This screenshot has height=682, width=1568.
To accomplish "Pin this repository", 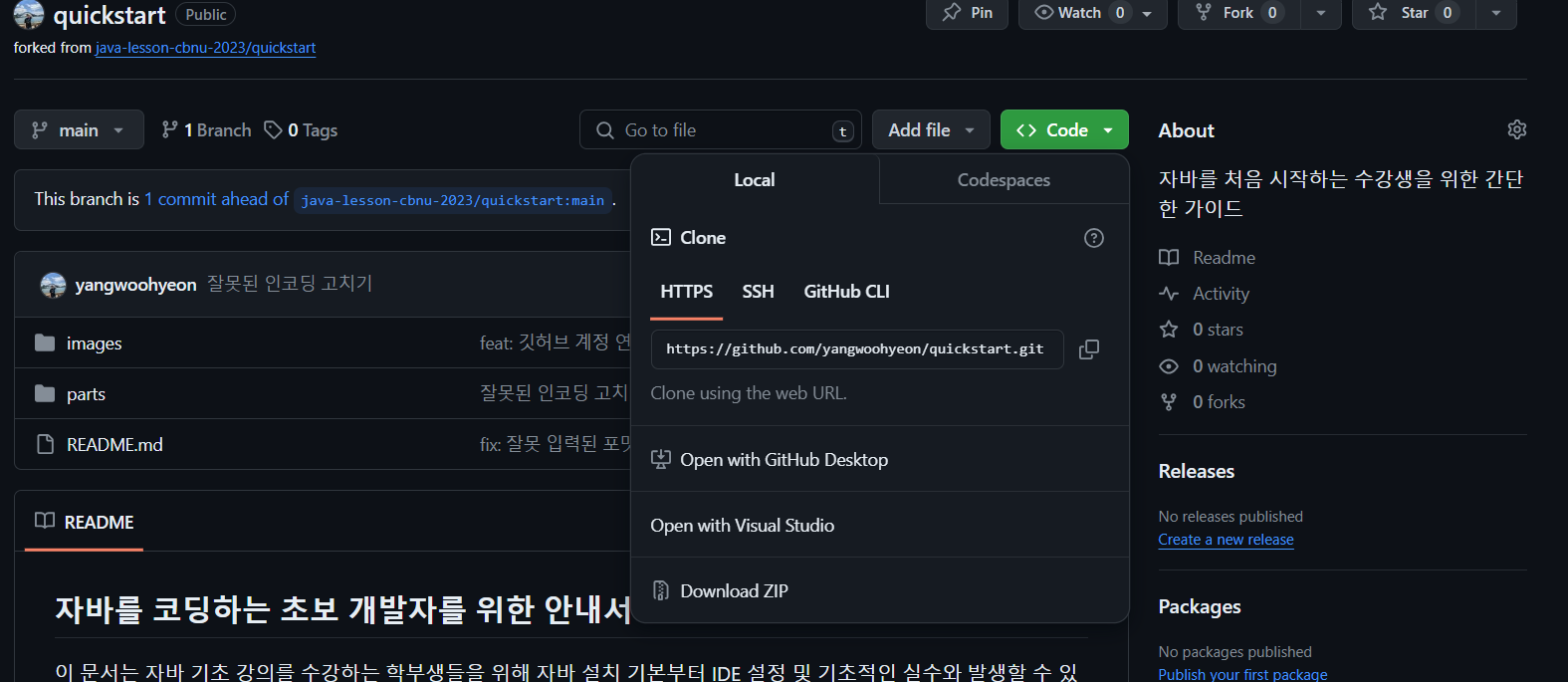I will click(967, 12).
